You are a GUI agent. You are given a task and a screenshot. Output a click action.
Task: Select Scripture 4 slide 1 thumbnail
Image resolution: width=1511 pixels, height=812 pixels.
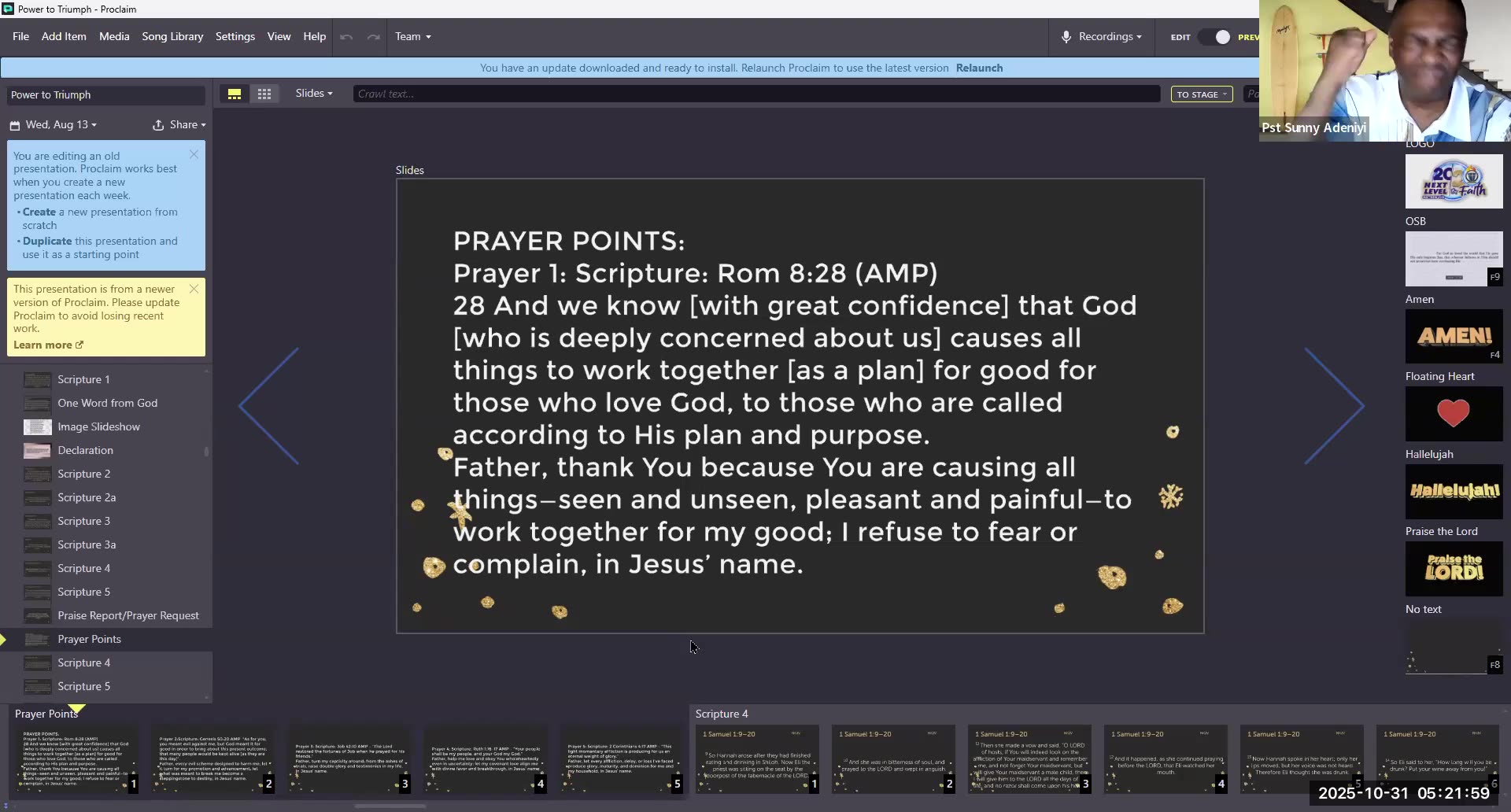(757, 759)
